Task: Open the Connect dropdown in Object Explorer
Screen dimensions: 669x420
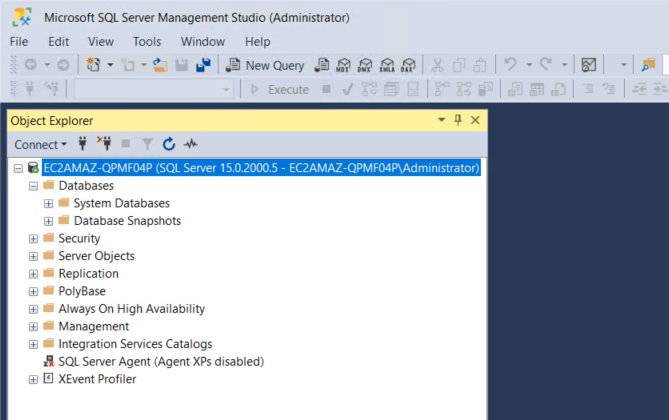Action: coord(41,144)
